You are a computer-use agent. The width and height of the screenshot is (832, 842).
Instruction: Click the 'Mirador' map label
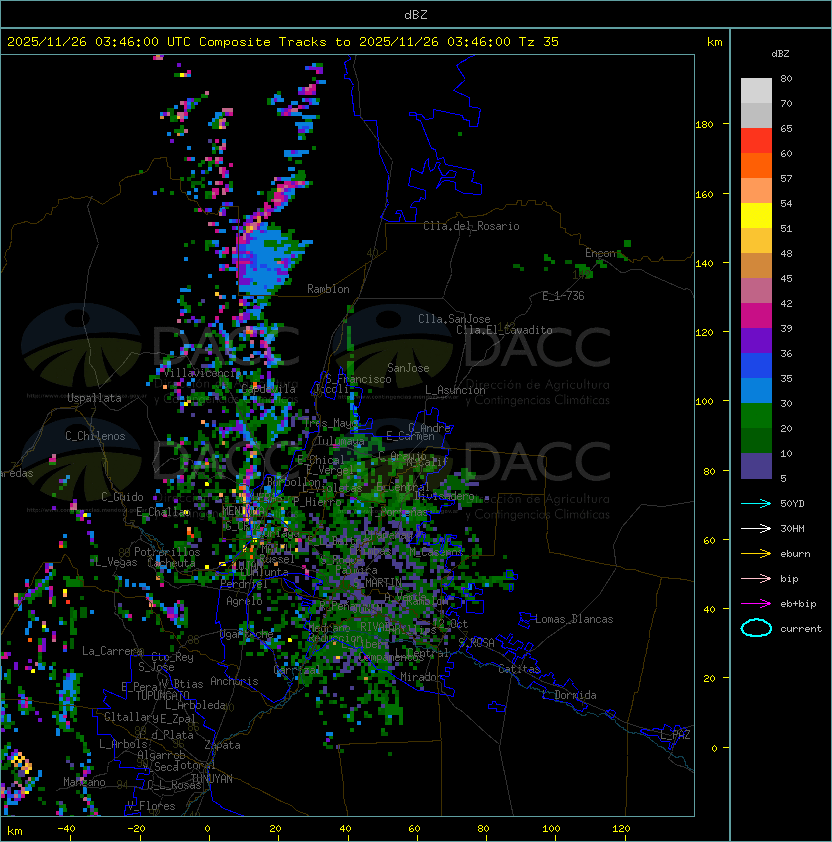[422, 677]
